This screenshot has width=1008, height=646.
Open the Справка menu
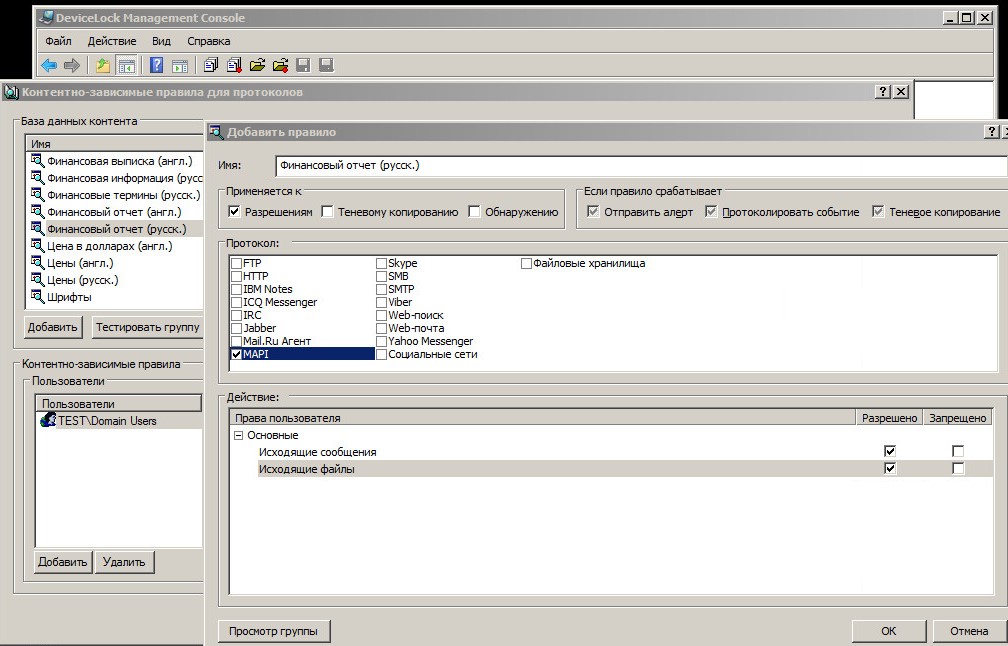(x=208, y=41)
